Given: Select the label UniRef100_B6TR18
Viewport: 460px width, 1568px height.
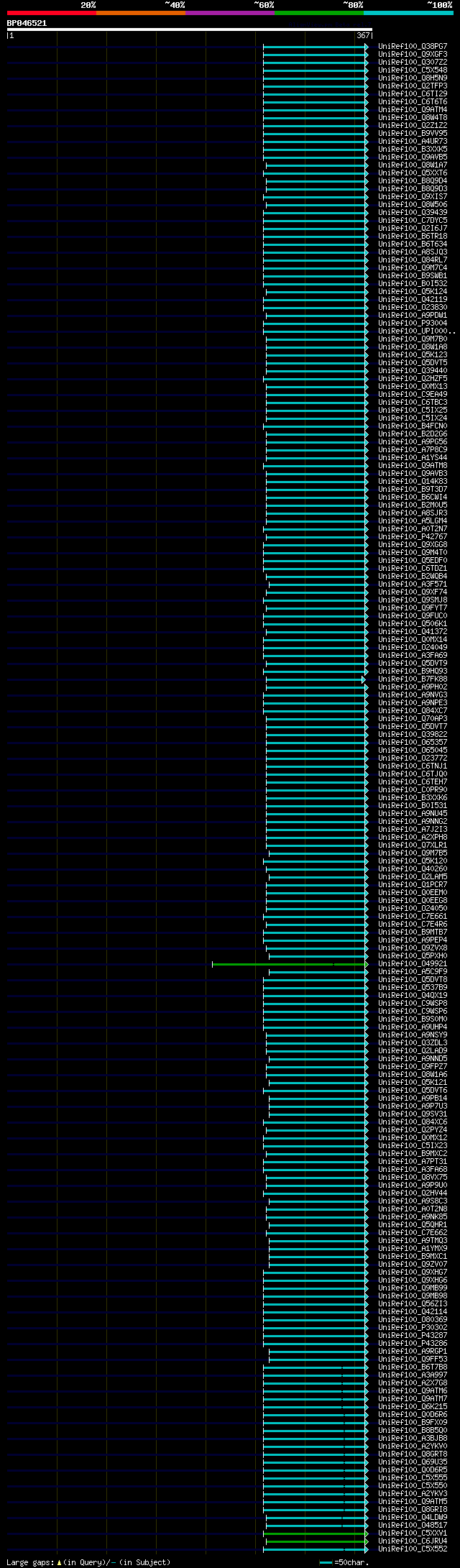Looking at the screenshot, I should point(413,237).
